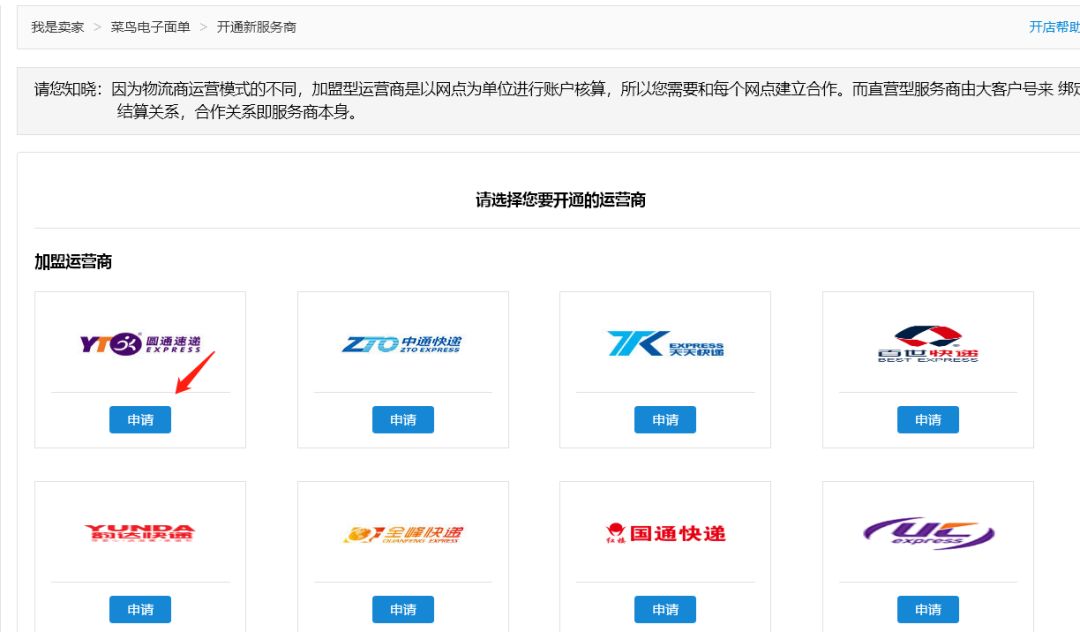Apply for 百世快递 with its 申请 button
The height and width of the screenshot is (632, 1080).
coord(928,420)
